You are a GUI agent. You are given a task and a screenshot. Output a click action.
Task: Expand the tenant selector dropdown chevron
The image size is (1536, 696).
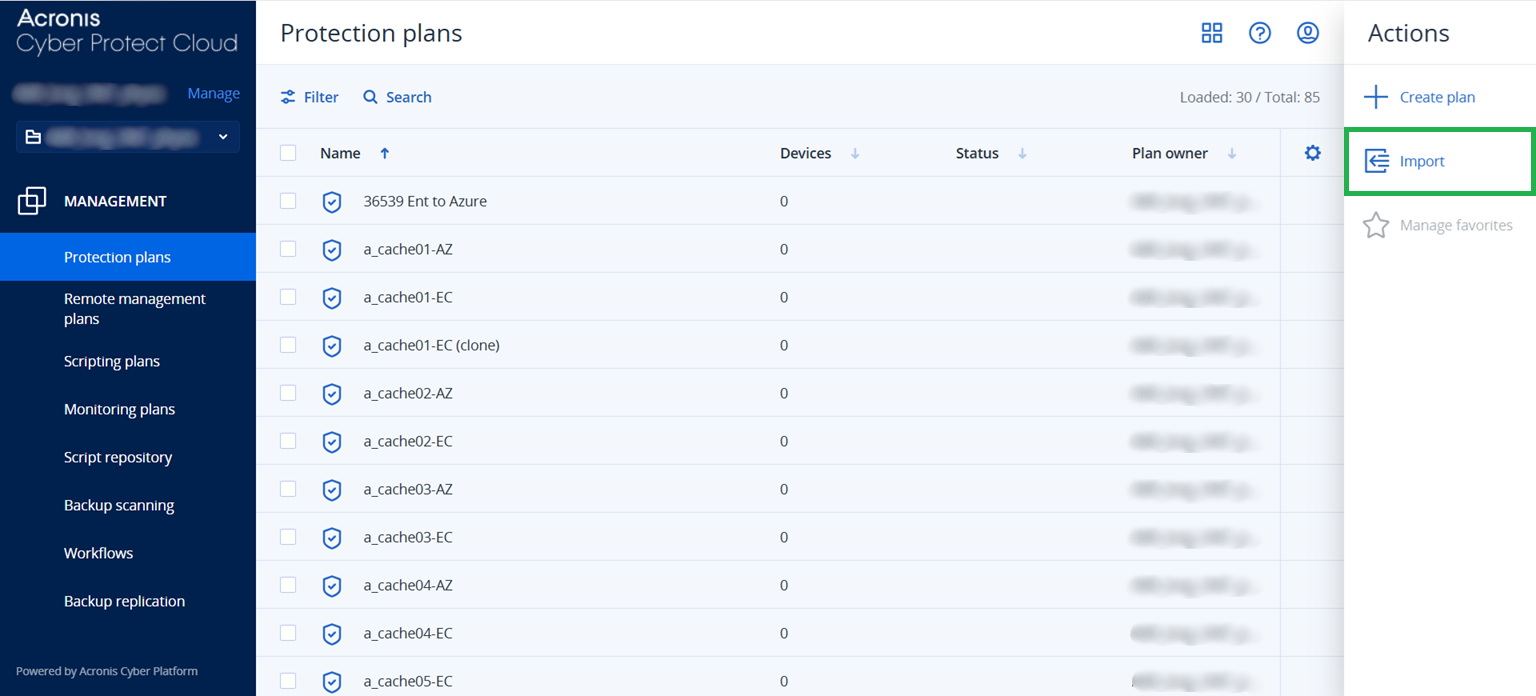223,137
